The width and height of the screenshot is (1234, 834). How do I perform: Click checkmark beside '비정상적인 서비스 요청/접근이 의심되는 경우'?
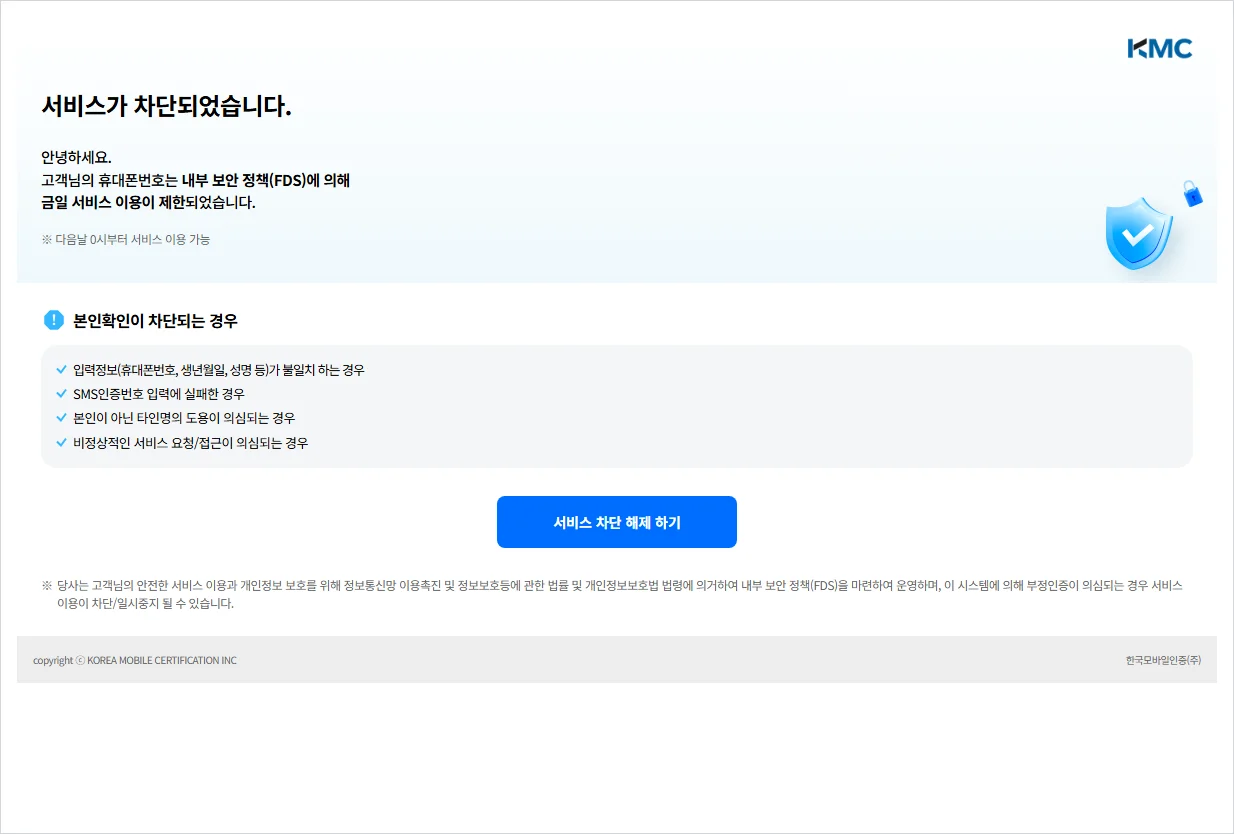62,442
